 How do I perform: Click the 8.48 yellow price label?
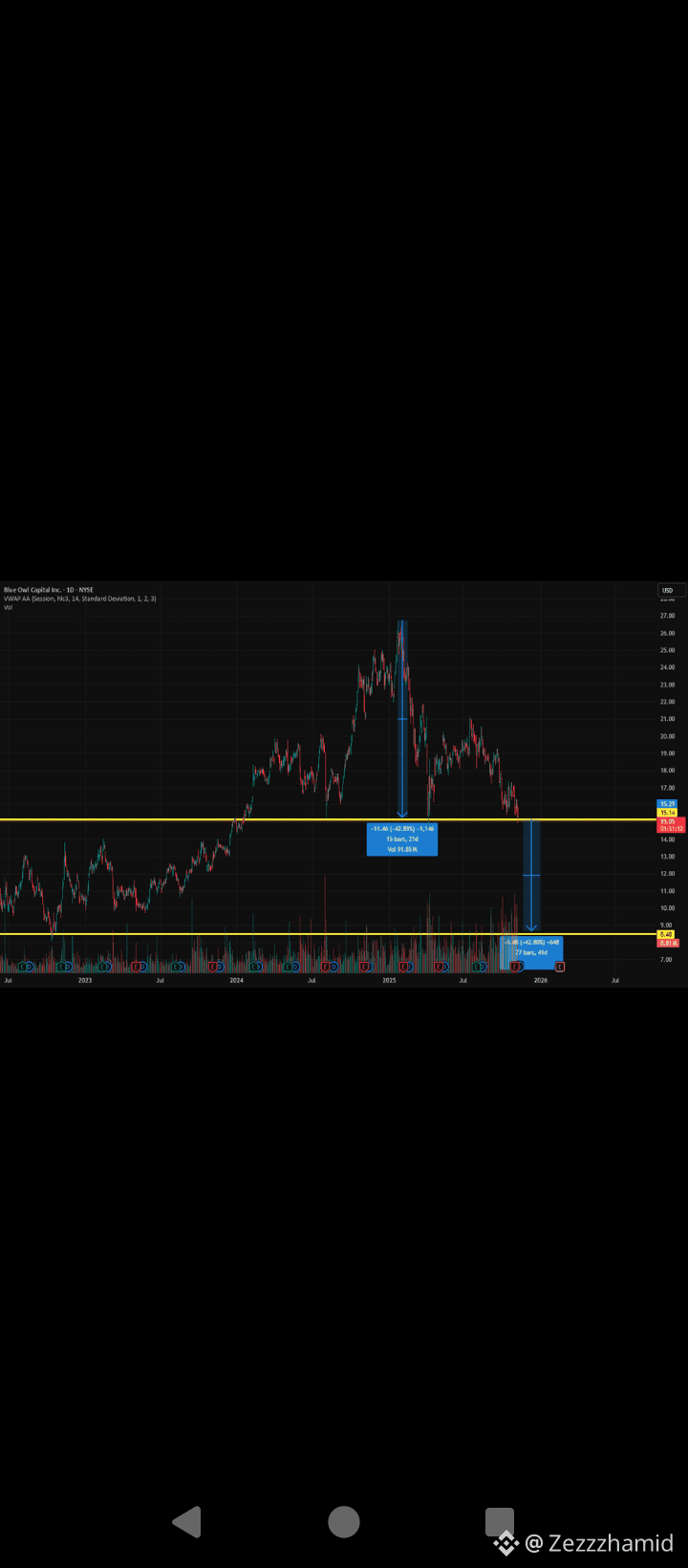tap(666, 934)
